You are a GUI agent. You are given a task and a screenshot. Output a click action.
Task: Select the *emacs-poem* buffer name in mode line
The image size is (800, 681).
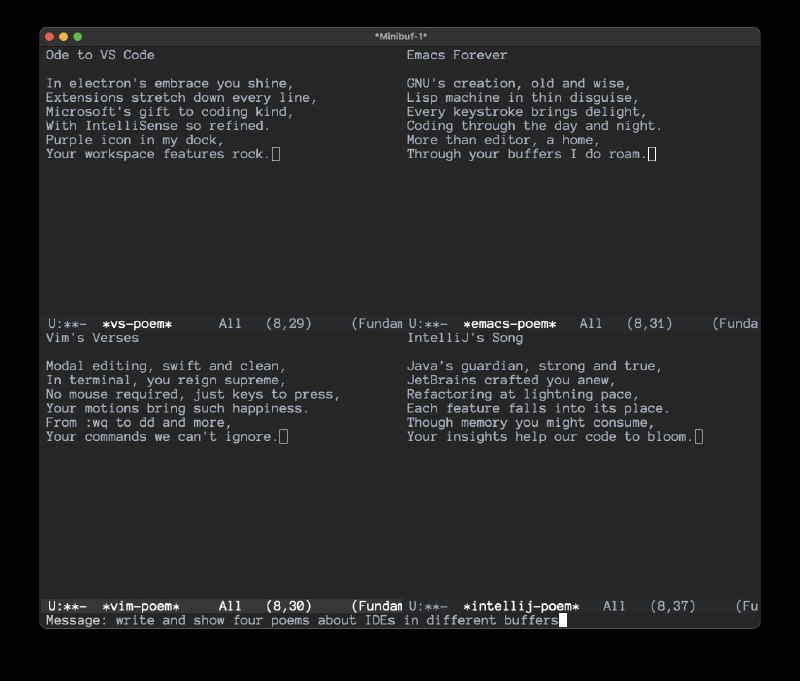tap(509, 324)
